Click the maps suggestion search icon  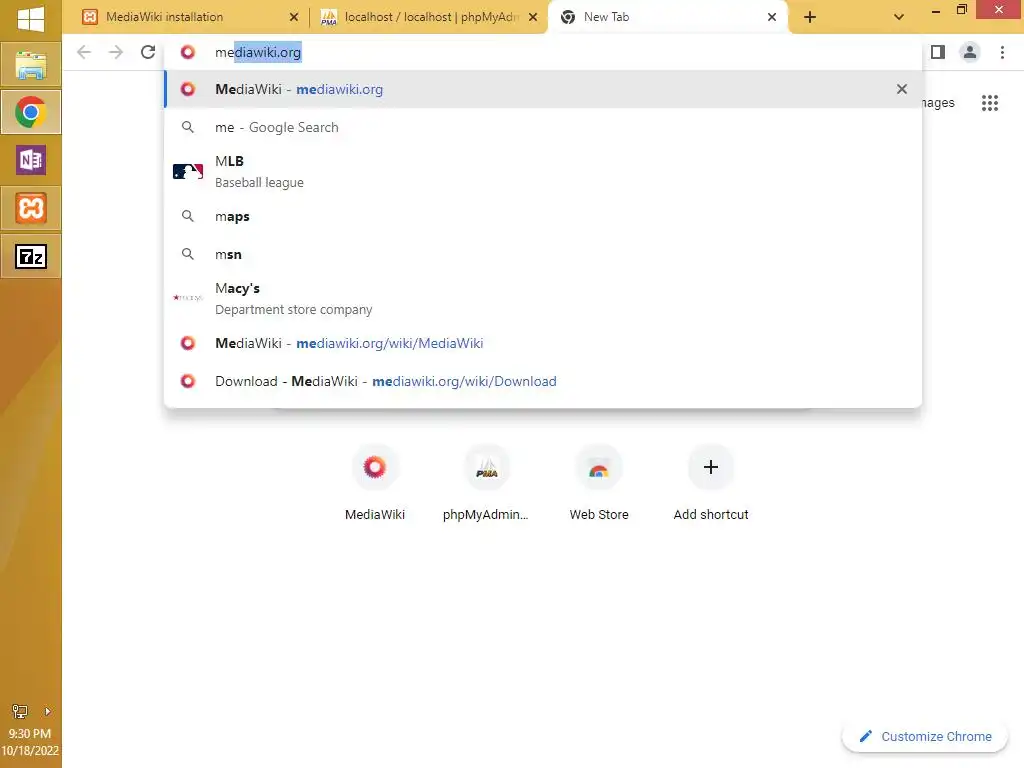187,216
